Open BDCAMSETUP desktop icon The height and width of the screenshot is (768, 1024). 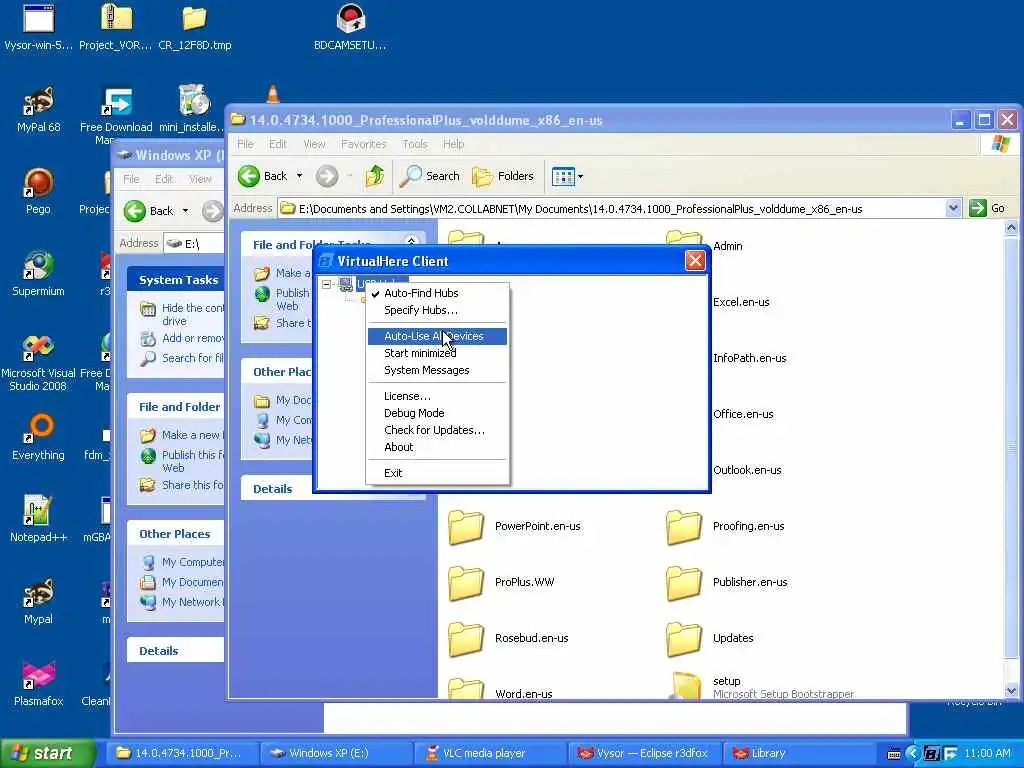(350, 27)
